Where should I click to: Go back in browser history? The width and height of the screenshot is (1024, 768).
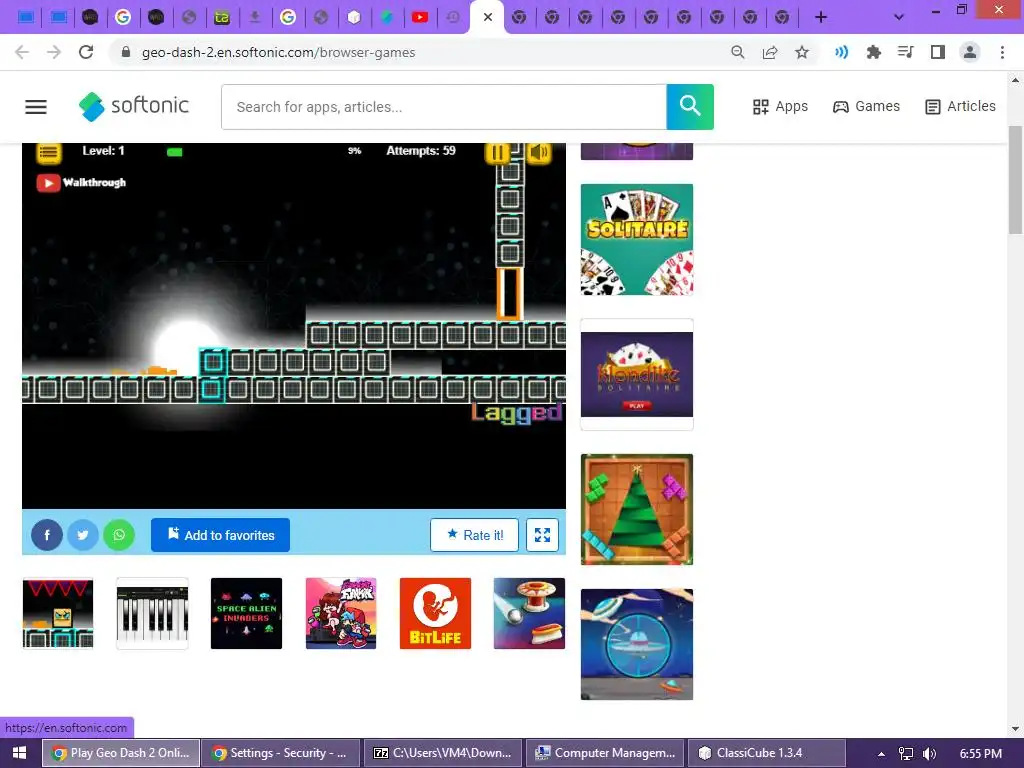coord(22,52)
